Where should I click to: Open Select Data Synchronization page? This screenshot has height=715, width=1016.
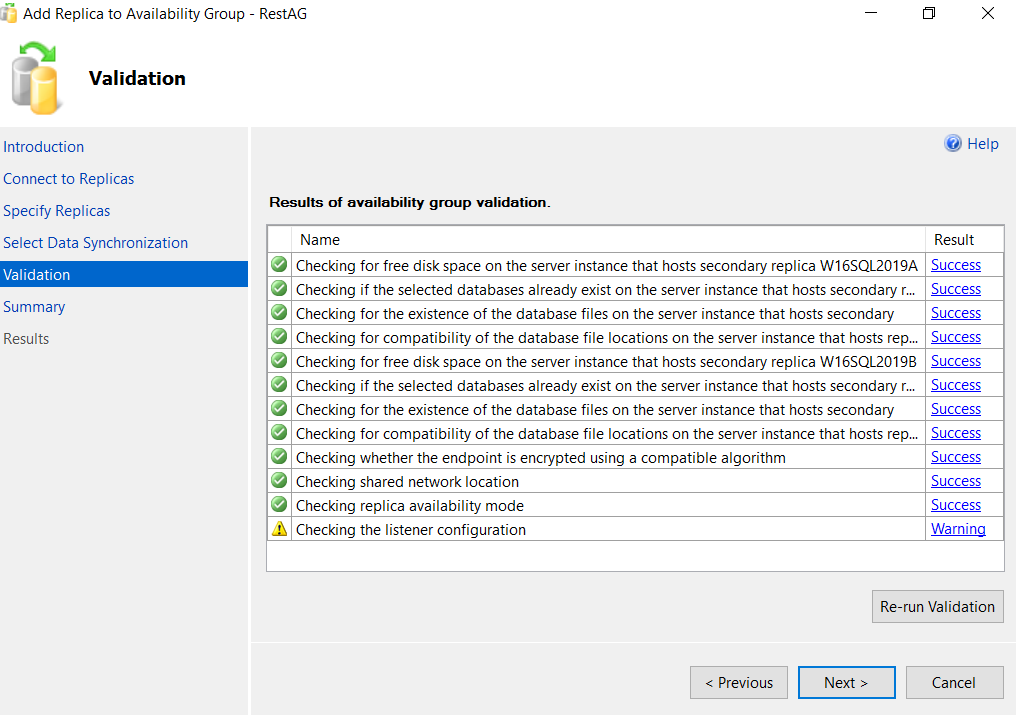[96, 243]
